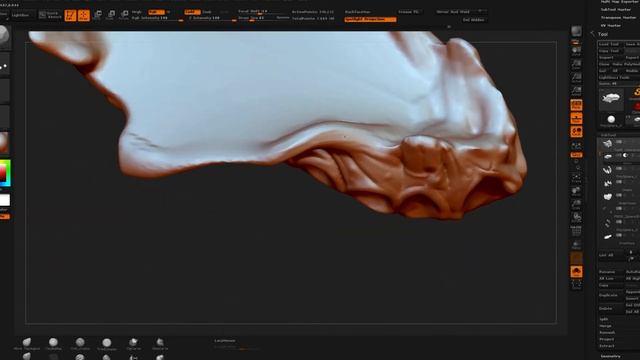The width and height of the screenshot is (640, 360).
Task: Expand the Merge section
Action: click(x=606, y=326)
